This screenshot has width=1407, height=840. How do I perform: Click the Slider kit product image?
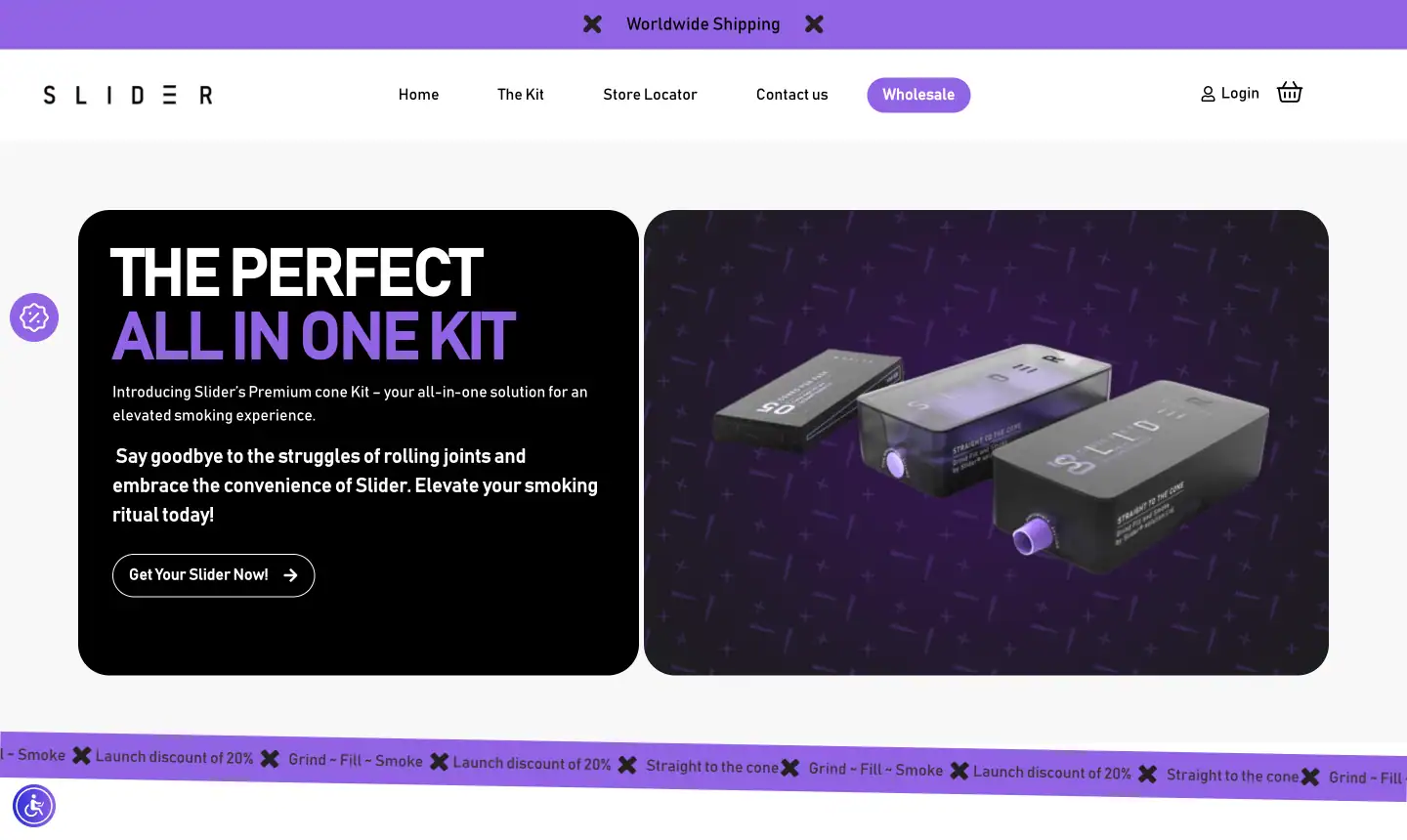pos(986,442)
